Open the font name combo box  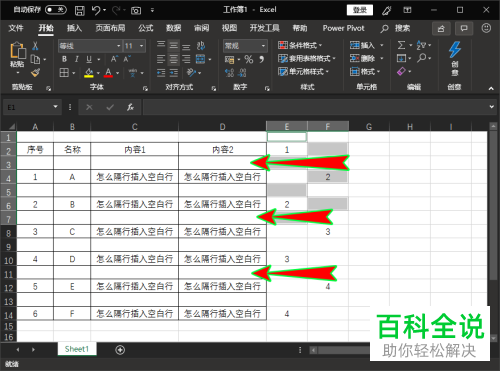coord(90,46)
